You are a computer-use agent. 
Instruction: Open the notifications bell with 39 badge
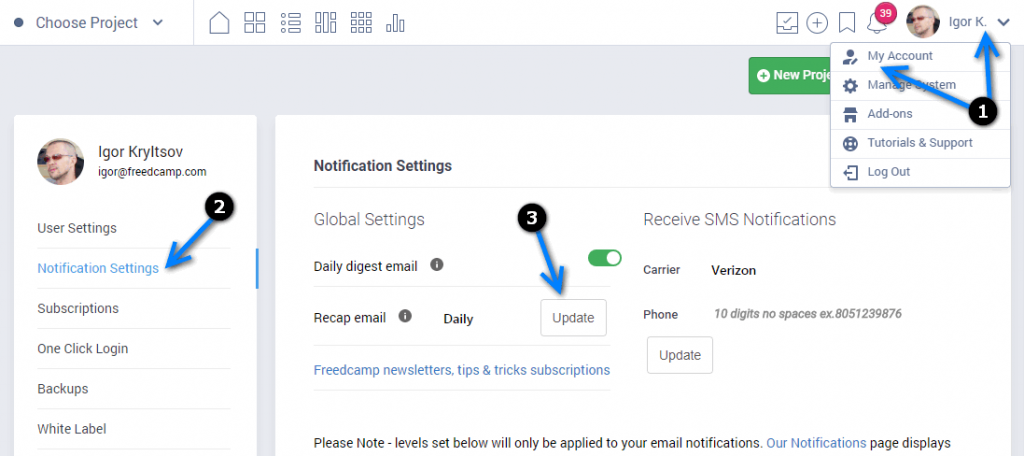[x=877, y=22]
